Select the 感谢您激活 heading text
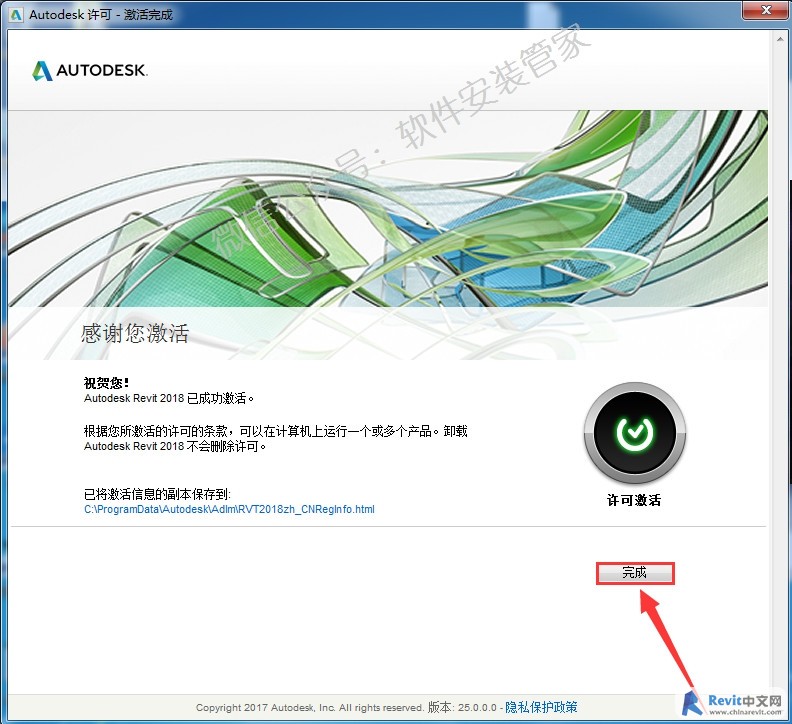792x724 pixels. [x=135, y=333]
